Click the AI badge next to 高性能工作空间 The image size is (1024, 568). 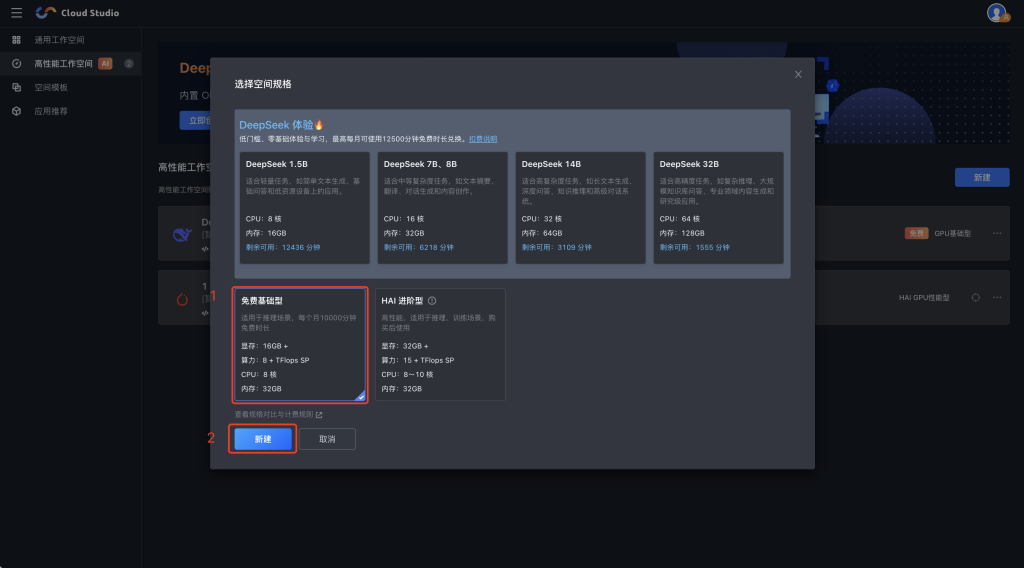click(105, 63)
